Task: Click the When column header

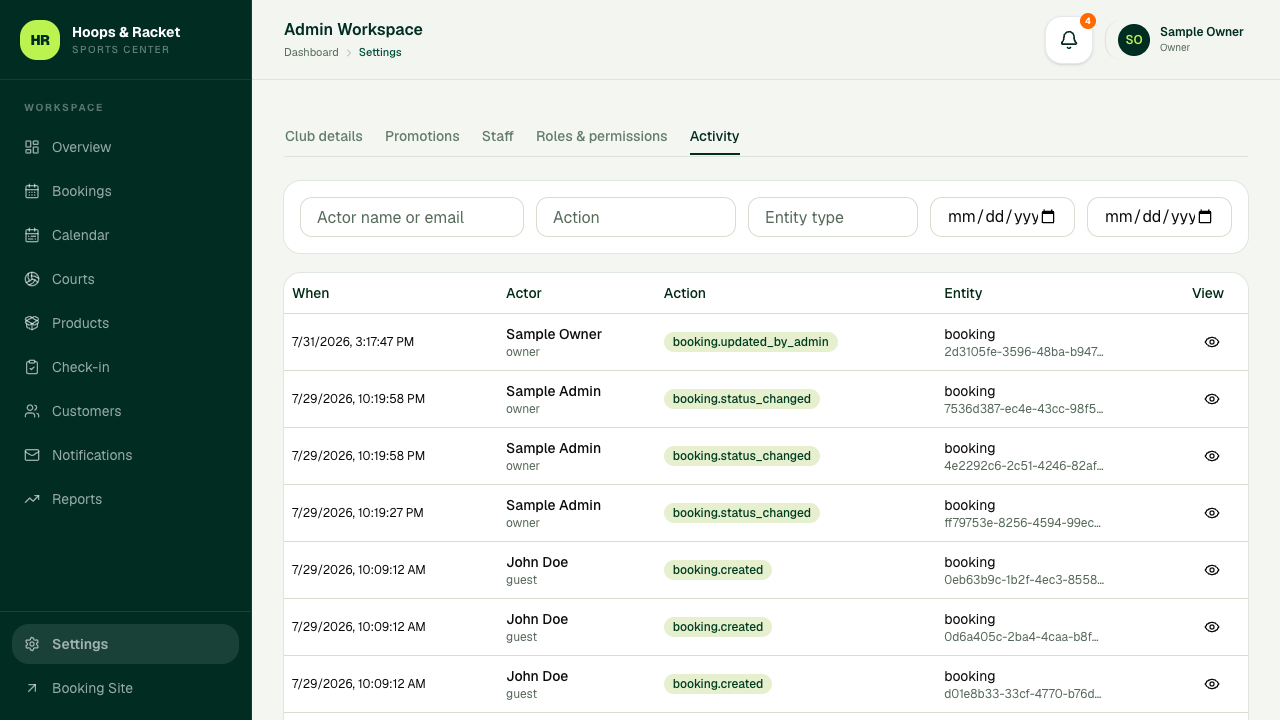Action: tap(311, 293)
